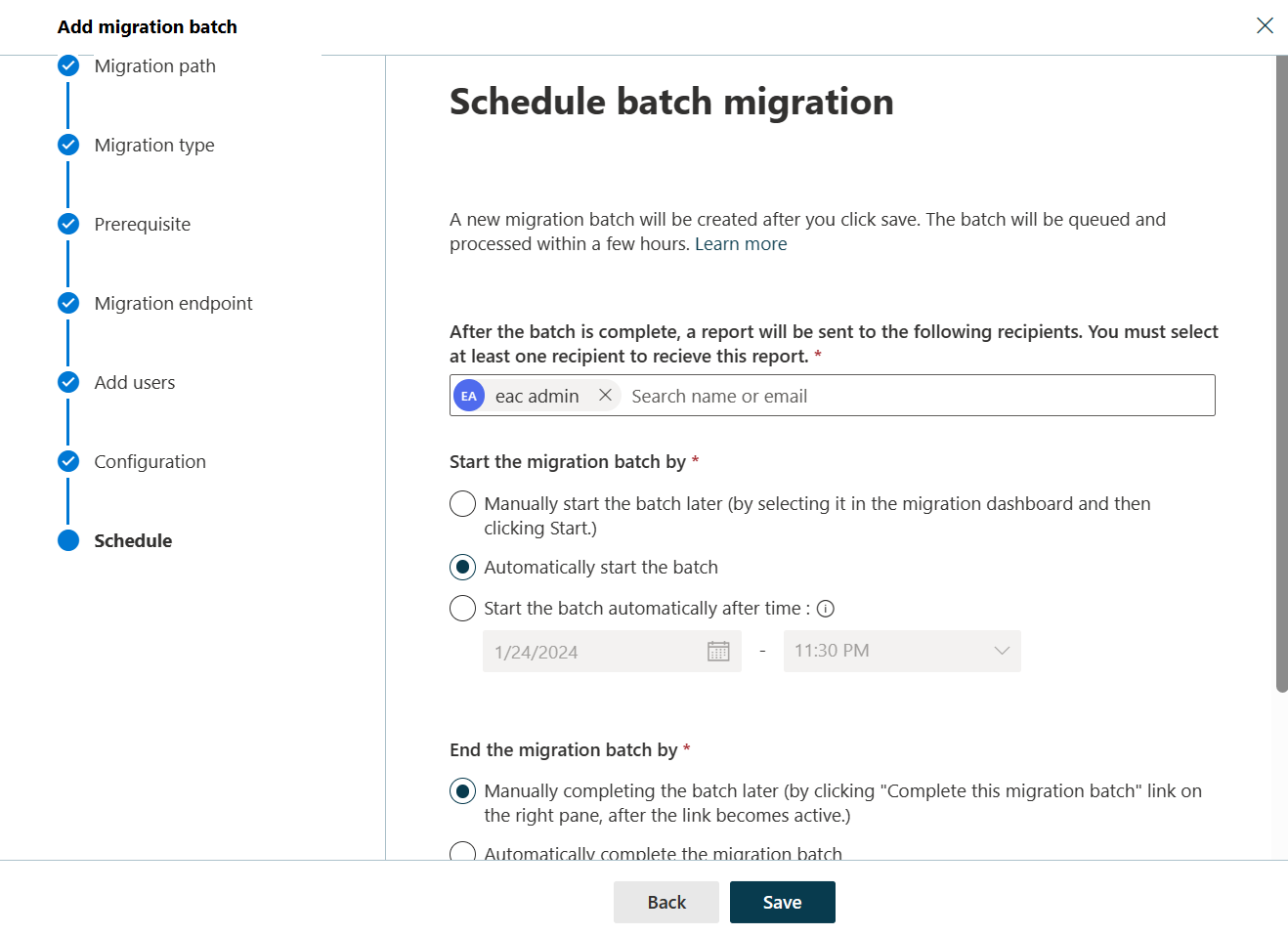Screen dimensions: 1288x935
Task: Open the 11:30 PM time dropdown
Action: pos(902,651)
